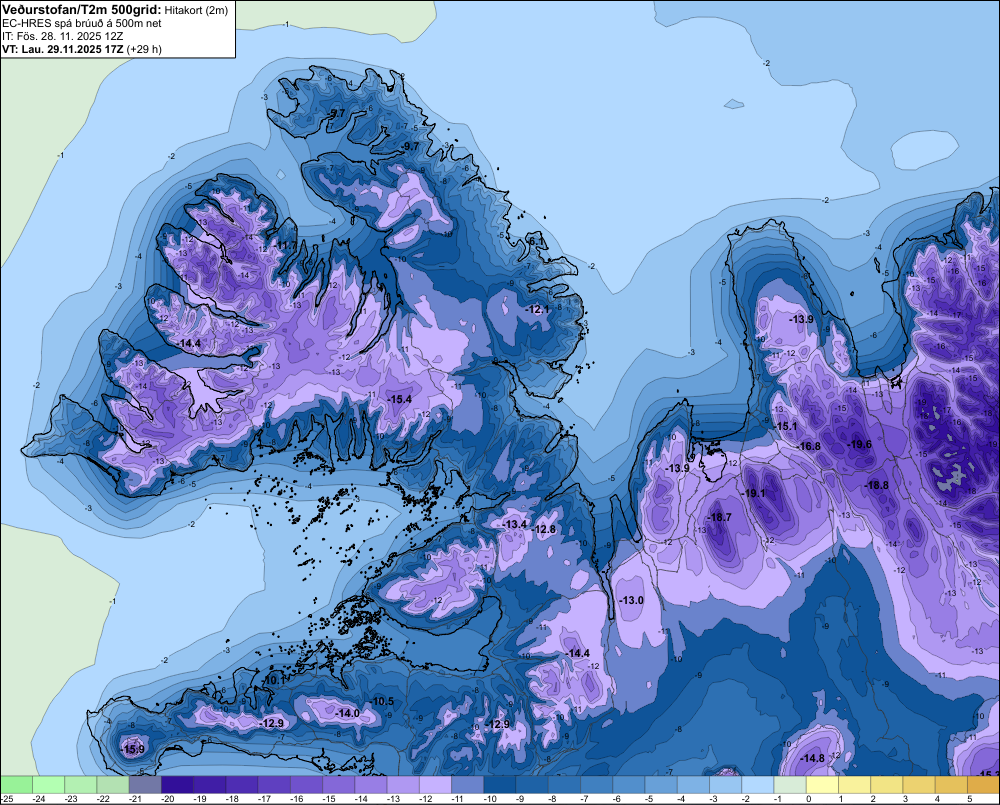Click the map title 'Veðurstofan/T2m 500grid: Hitakort (2m)'
The width and height of the screenshot is (1000, 805).
click(115, 10)
